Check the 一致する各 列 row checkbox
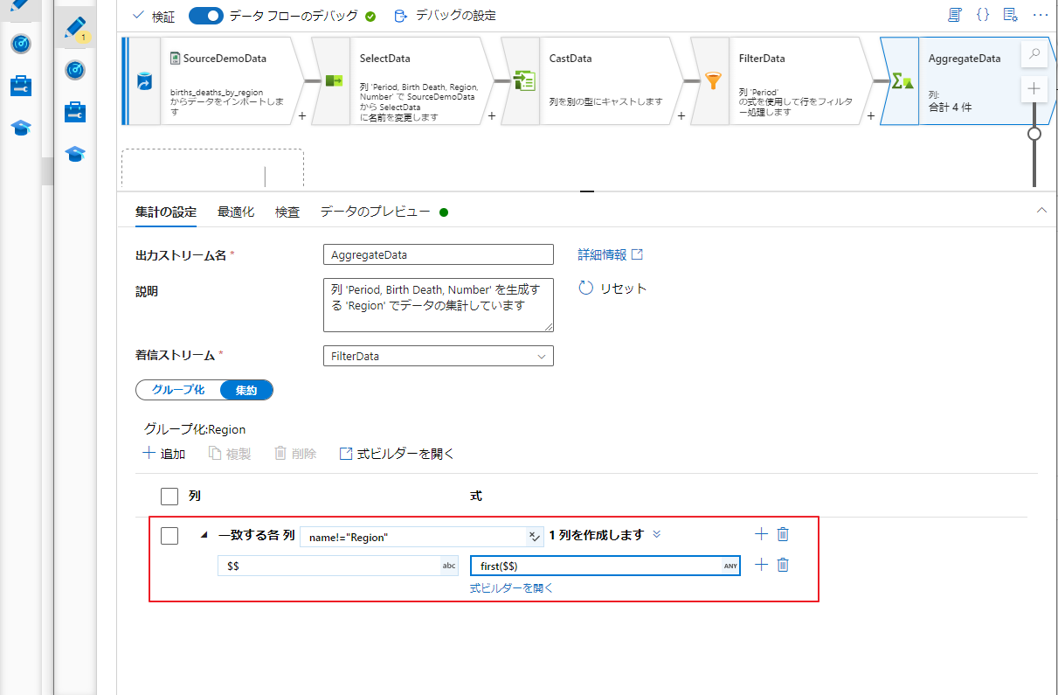 169,536
